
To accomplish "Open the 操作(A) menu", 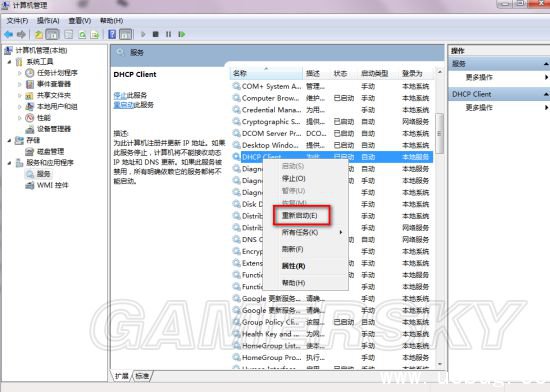I will [48, 21].
